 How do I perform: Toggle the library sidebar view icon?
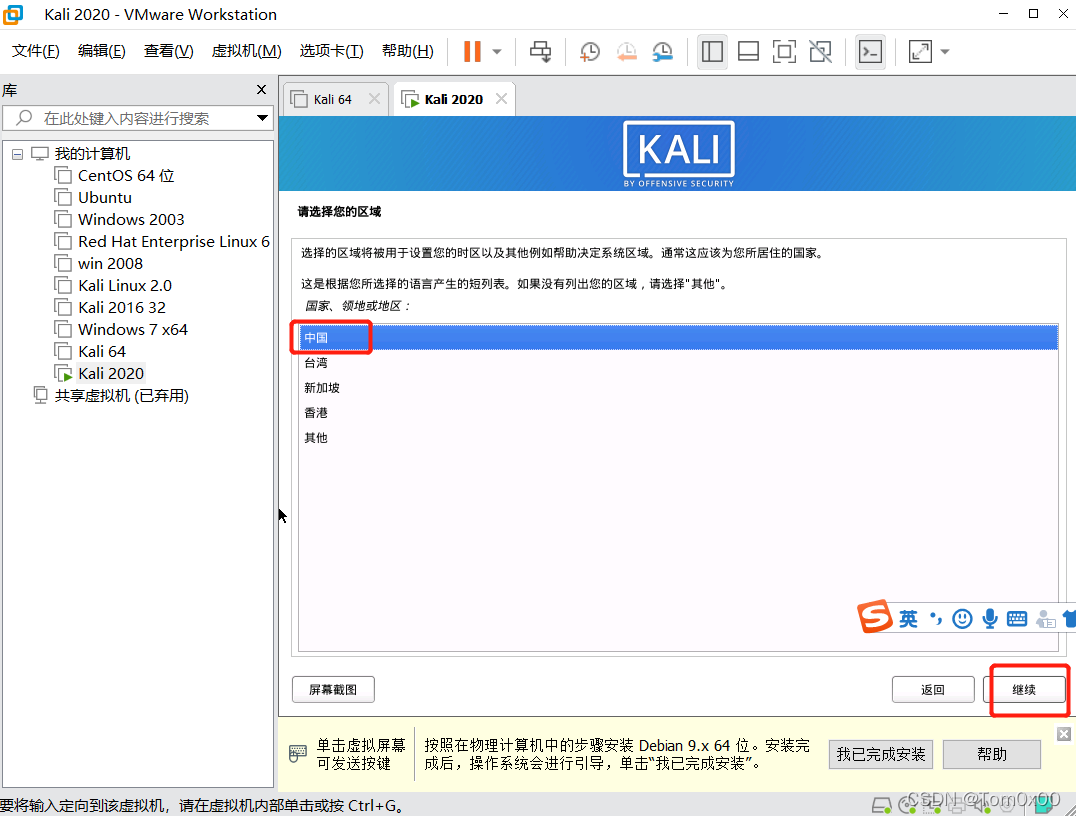712,51
